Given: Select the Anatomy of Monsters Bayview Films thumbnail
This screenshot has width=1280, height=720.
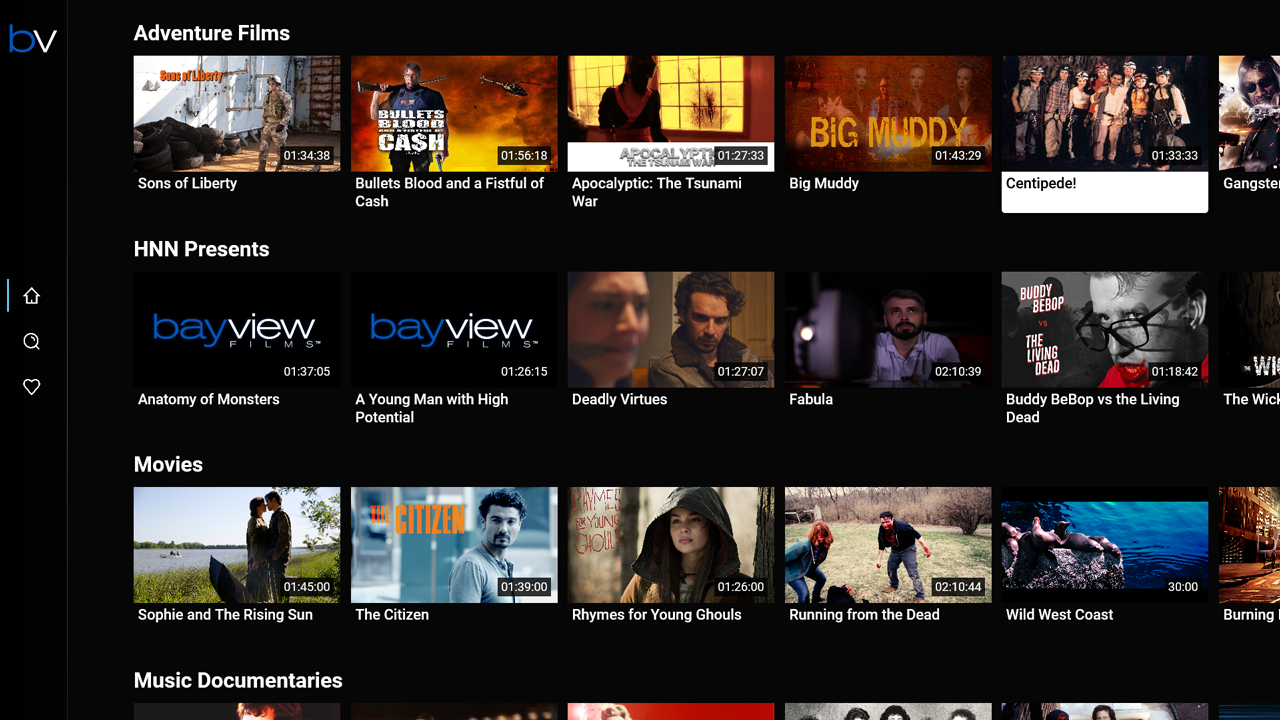Looking at the screenshot, I should coord(236,329).
